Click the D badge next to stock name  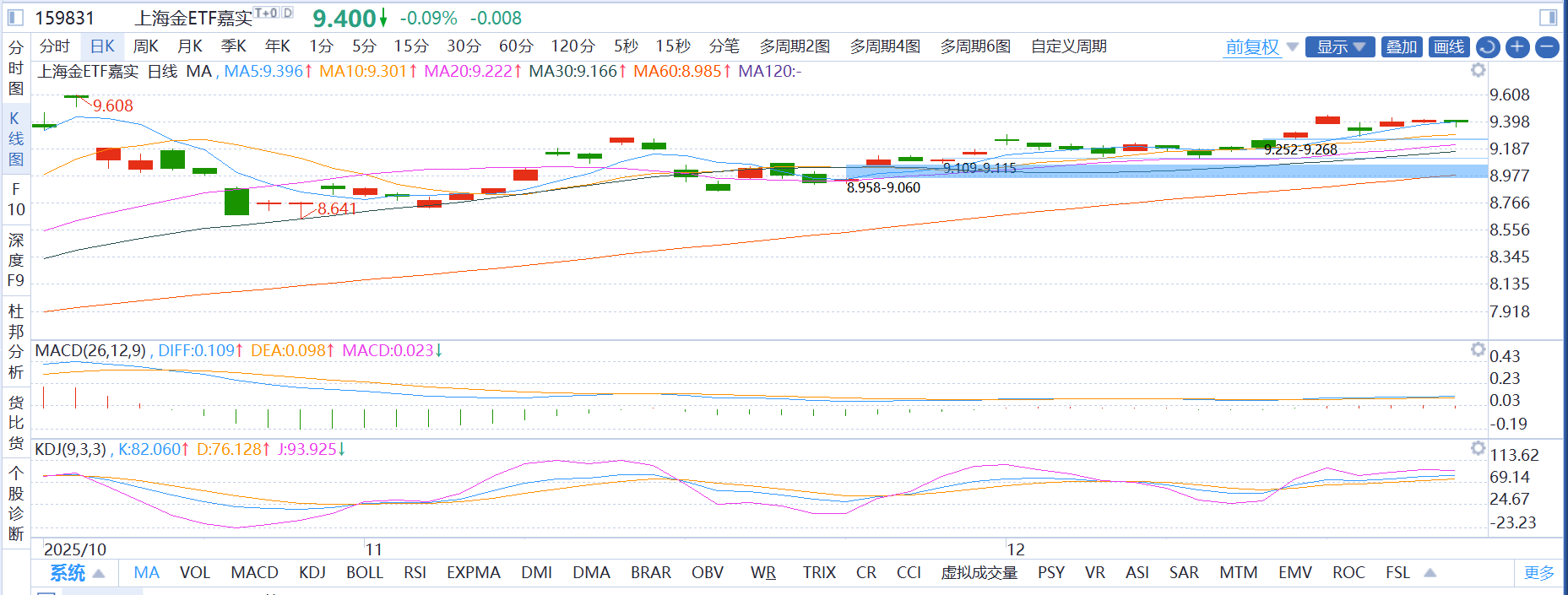(x=287, y=13)
